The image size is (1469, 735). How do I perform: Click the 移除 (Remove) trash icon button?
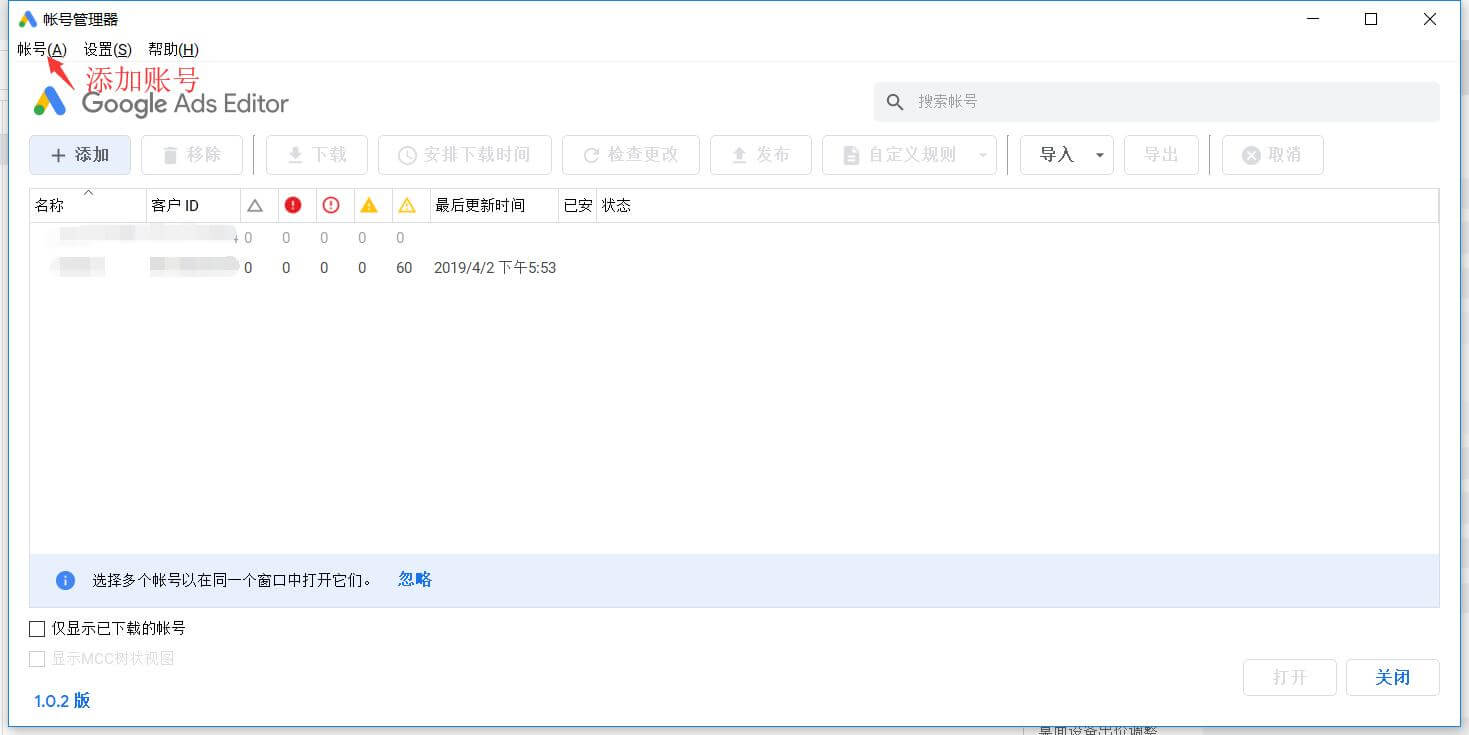click(x=192, y=155)
